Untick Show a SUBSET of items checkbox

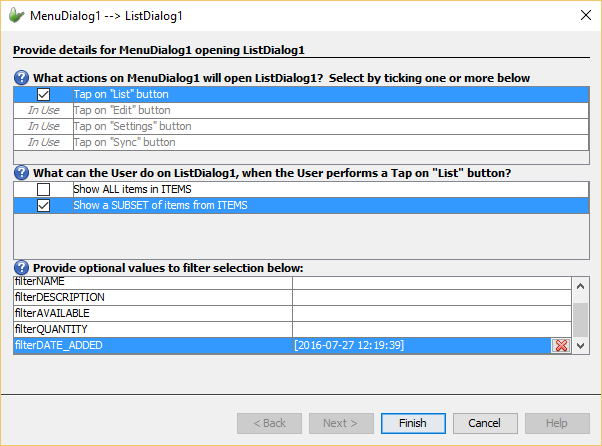click(x=43, y=205)
